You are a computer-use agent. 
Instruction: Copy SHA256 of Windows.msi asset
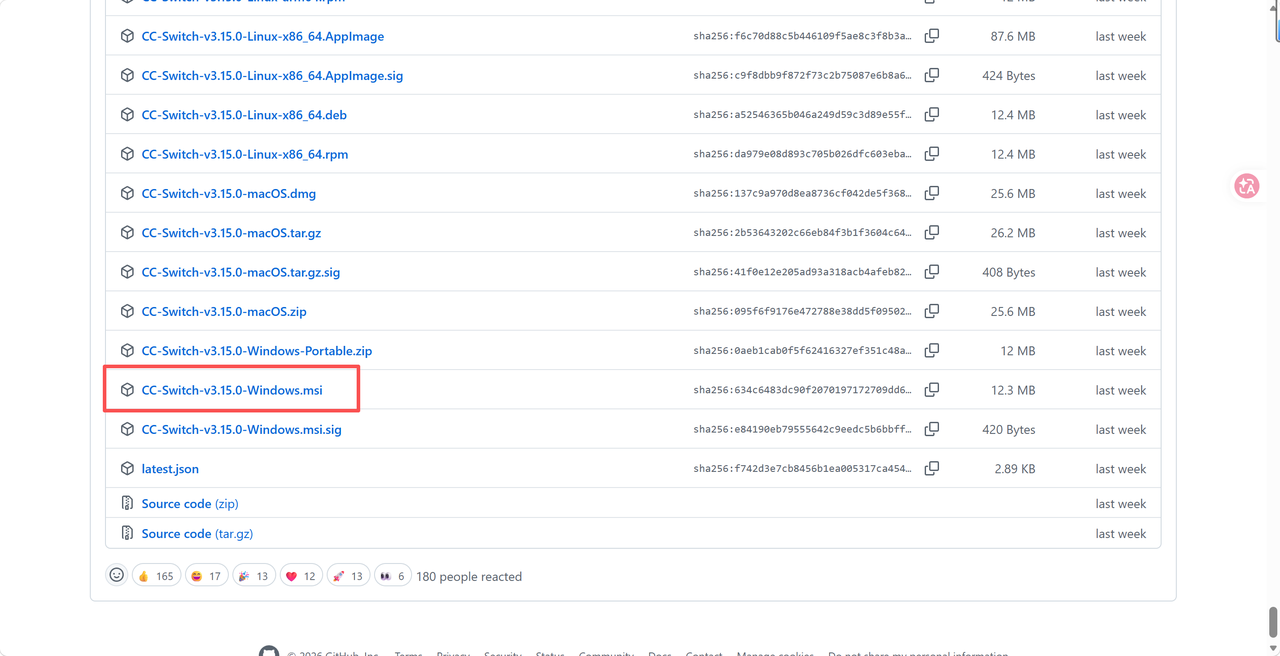(931, 390)
